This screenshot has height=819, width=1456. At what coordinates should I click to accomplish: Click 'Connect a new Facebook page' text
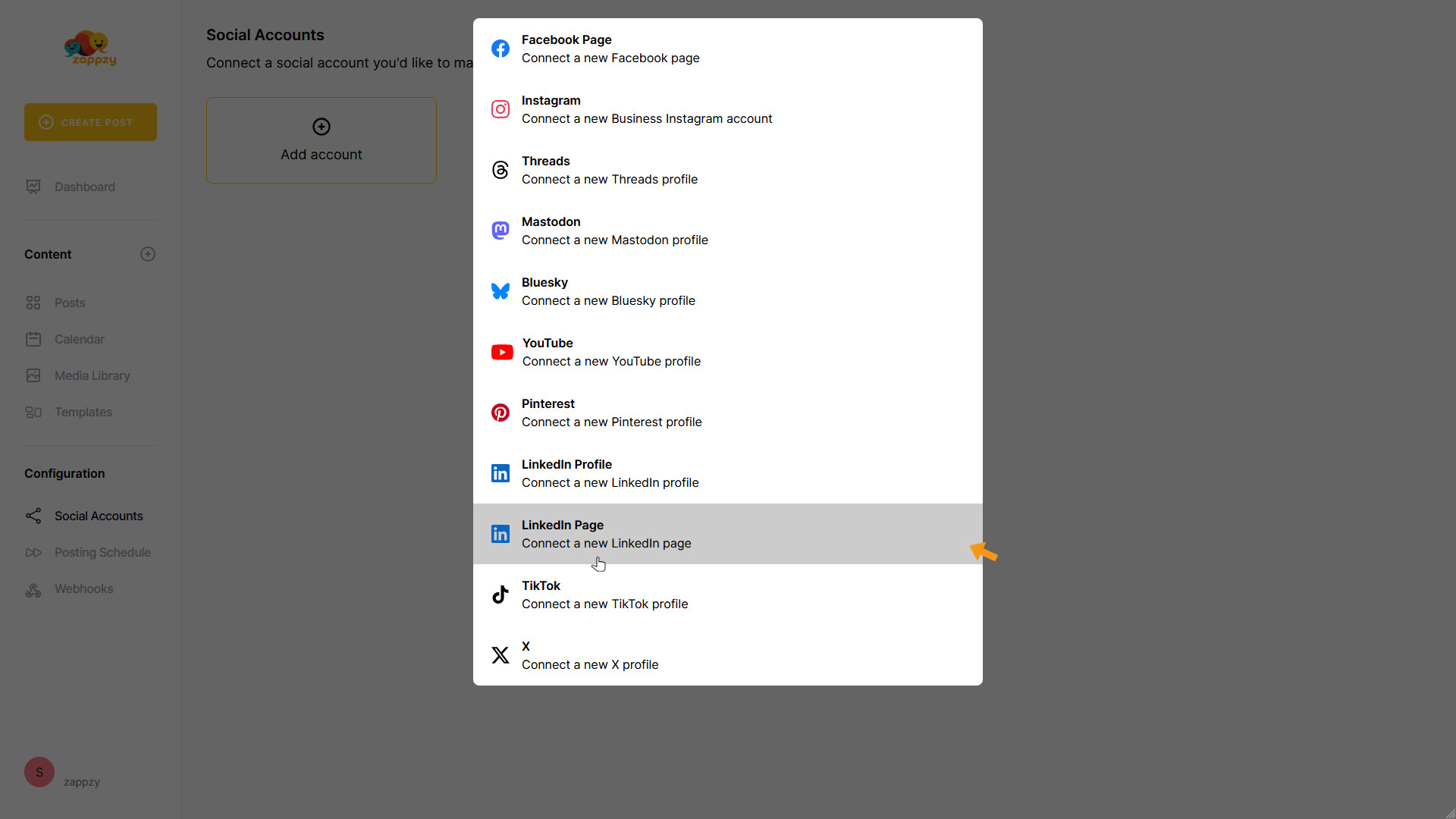(610, 58)
